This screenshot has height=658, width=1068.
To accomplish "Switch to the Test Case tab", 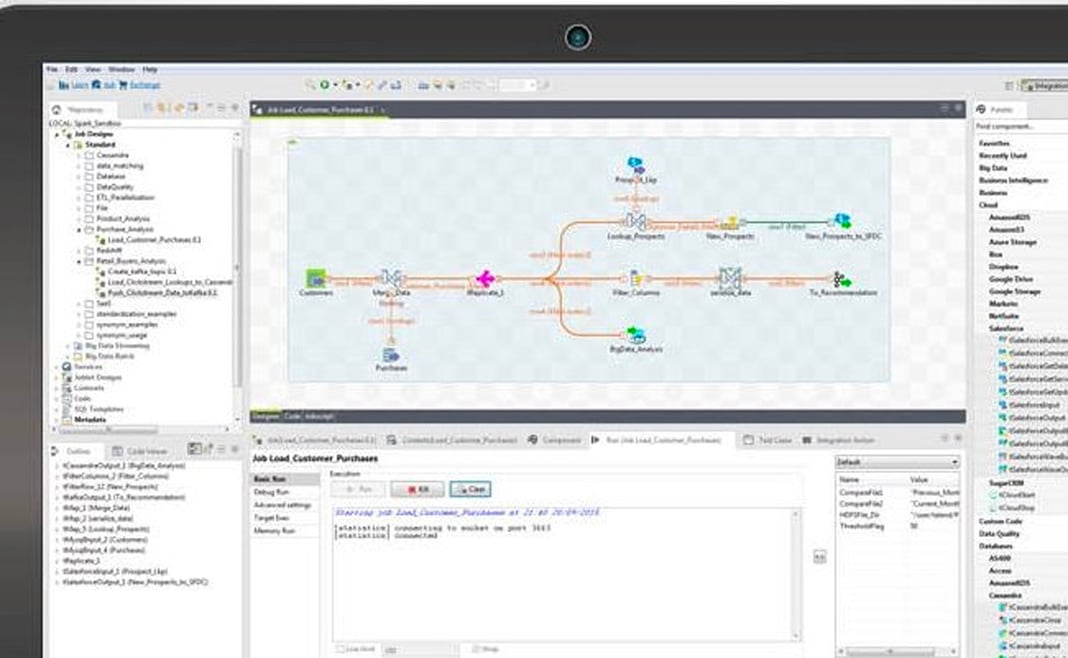I will coord(775,439).
